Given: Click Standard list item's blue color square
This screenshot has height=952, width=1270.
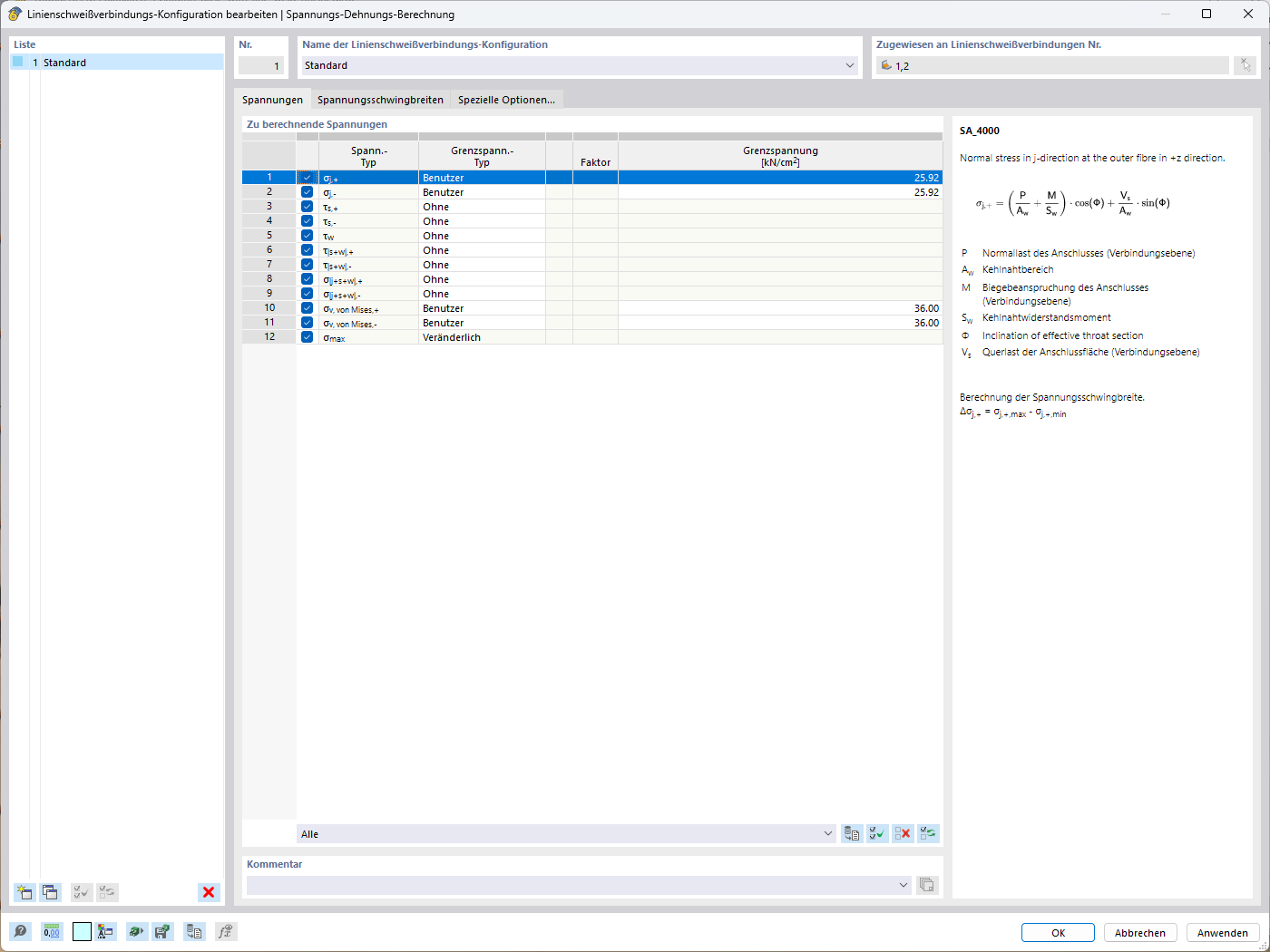Looking at the screenshot, I should 17,62.
